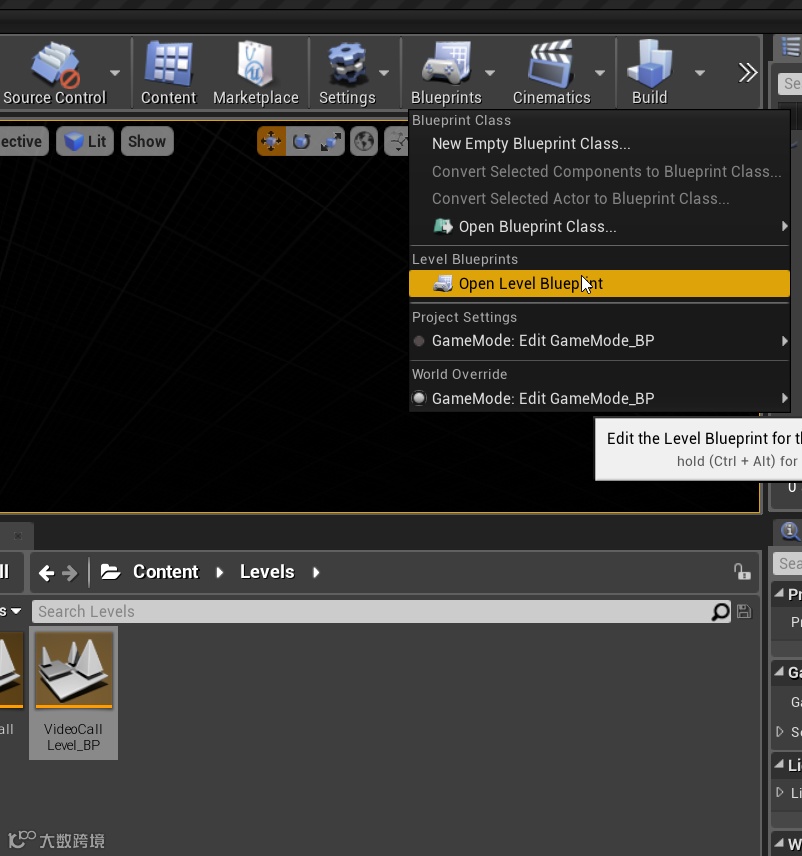Screen dimensions: 802x856
Task: Select the rotate gizmo tool
Action: point(301,141)
